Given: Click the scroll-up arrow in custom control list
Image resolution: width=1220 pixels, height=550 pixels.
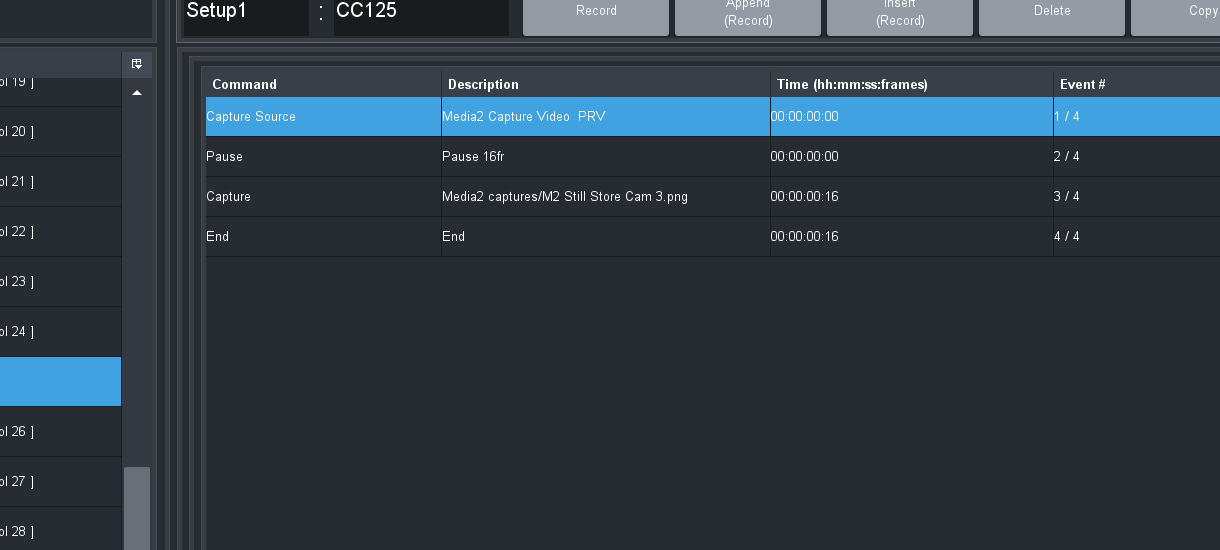Looking at the screenshot, I should tap(137, 93).
